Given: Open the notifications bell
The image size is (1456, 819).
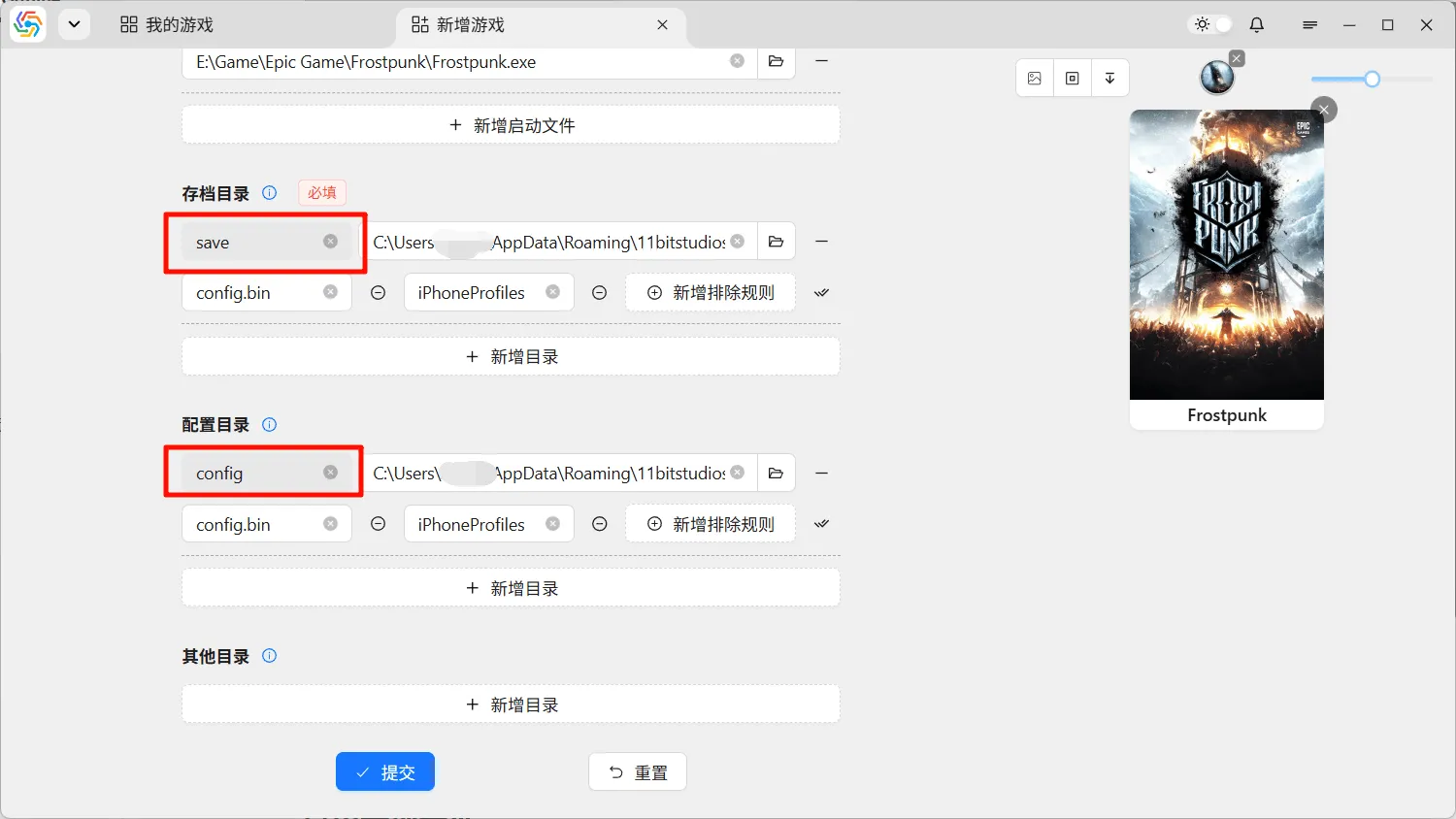Looking at the screenshot, I should [x=1257, y=25].
